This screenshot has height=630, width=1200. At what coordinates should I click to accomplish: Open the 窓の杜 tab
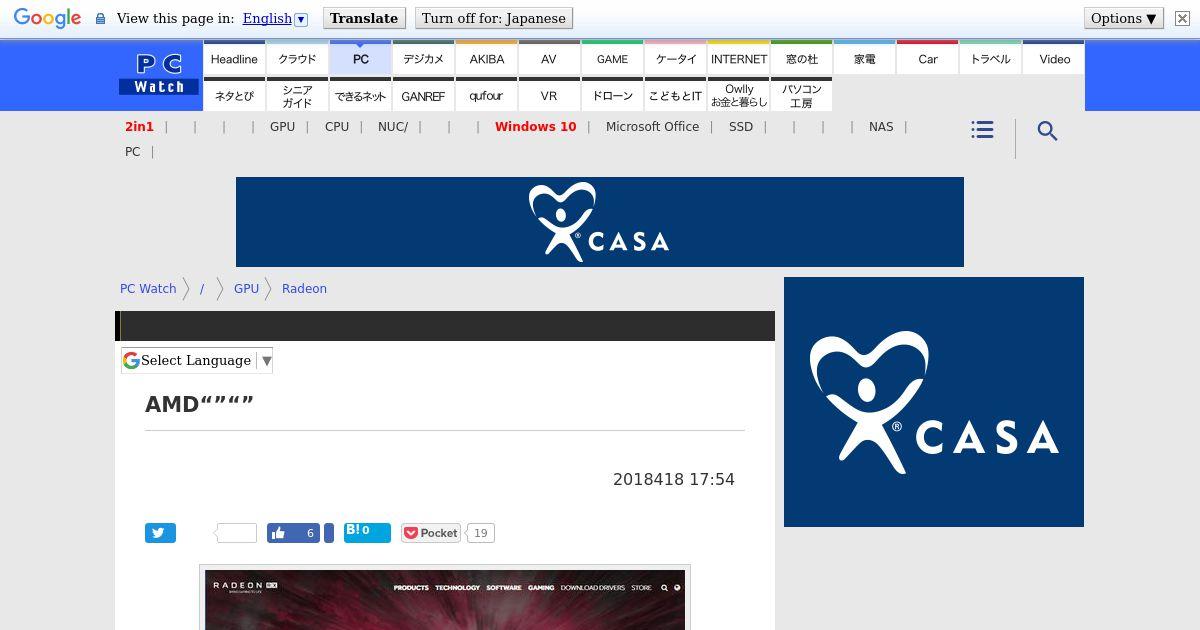[x=801, y=59]
